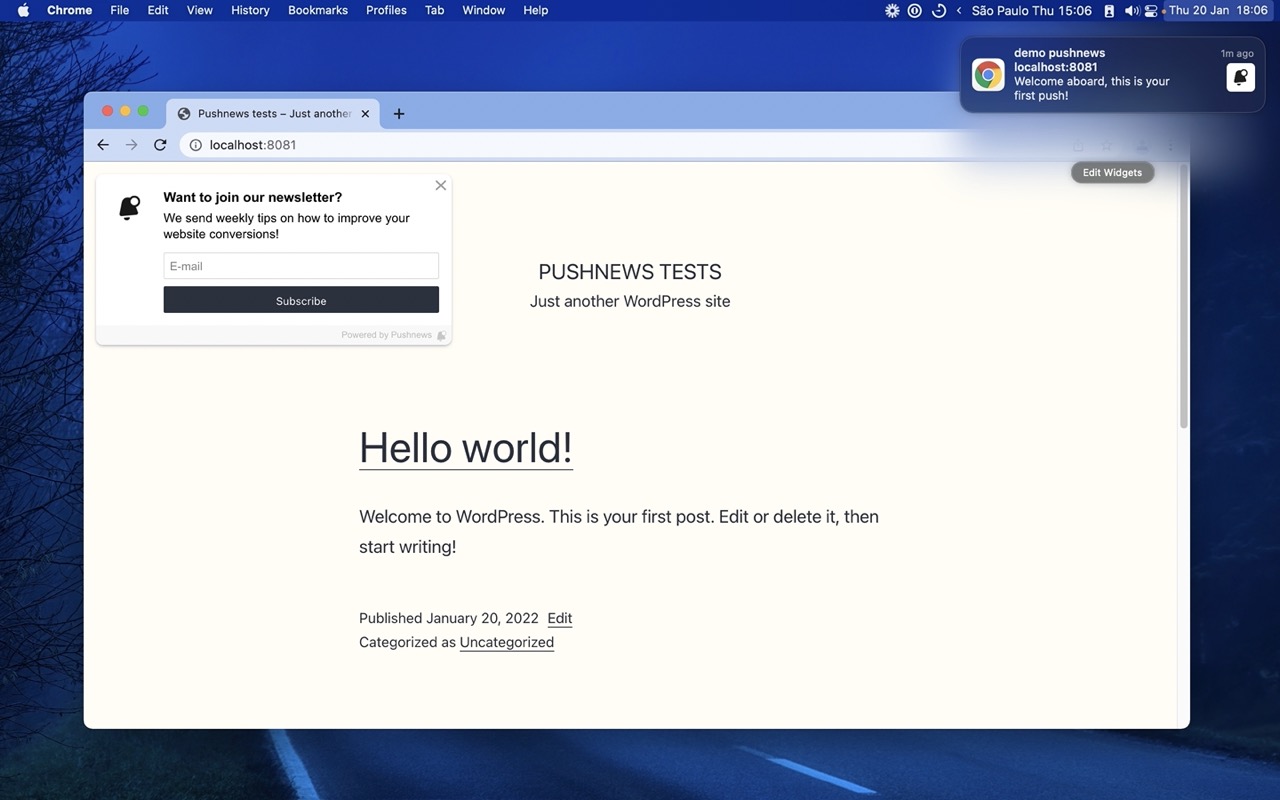Screen dimensions: 1280x800
Task: Open the Hello world! post link
Action: (x=466, y=448)
